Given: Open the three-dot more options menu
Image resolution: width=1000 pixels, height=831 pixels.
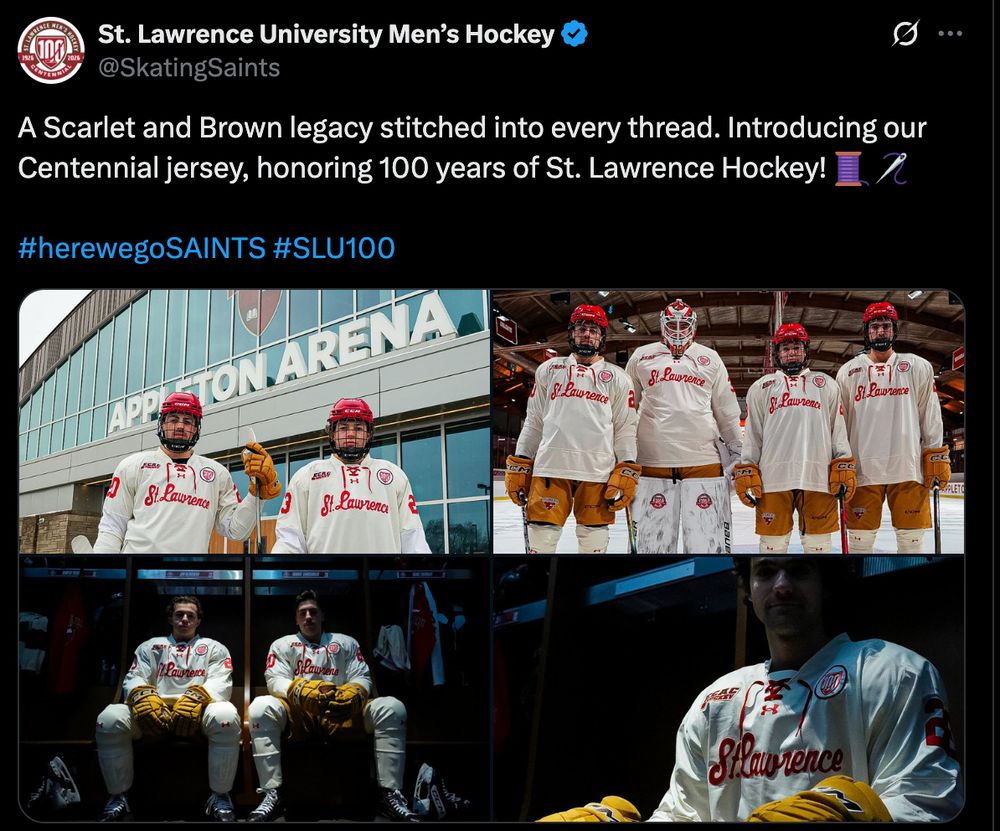Looking at the screenshot, I should 950,34.
